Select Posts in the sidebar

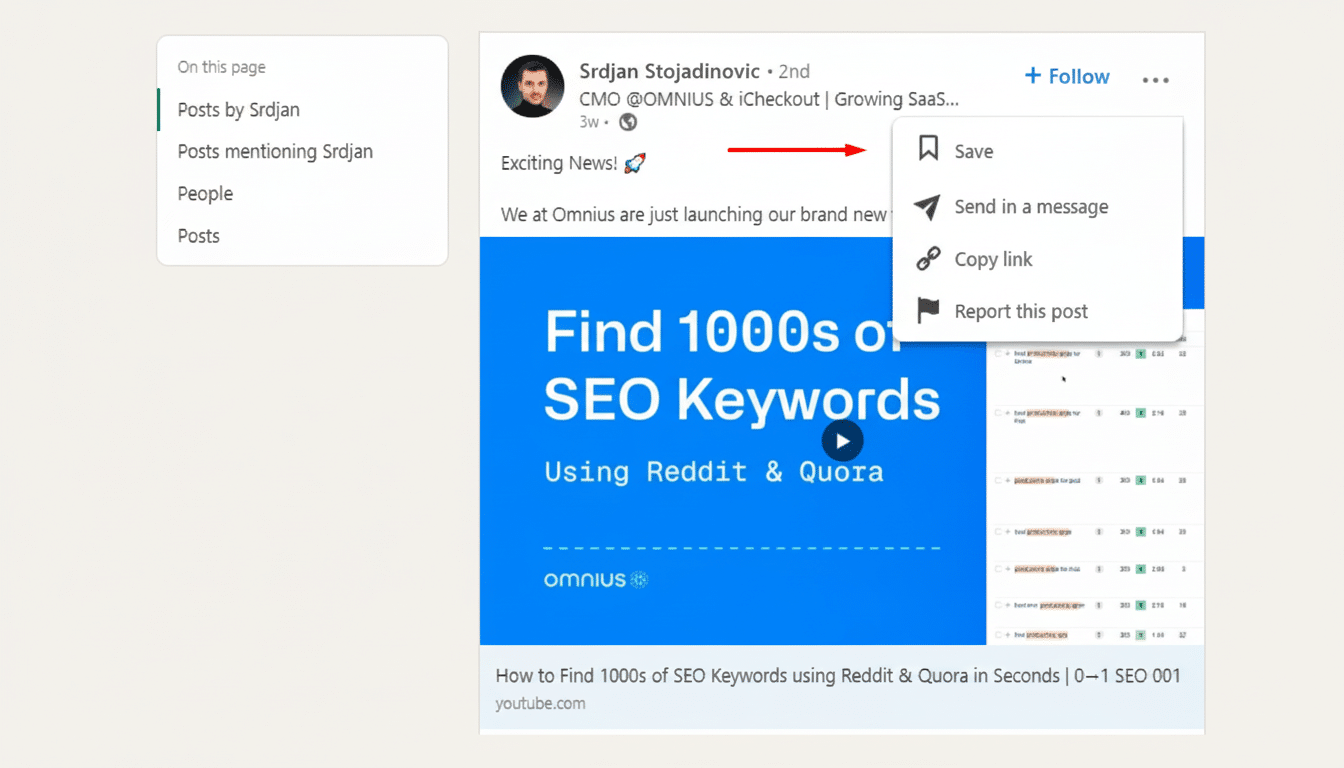[x=198, y=235]
